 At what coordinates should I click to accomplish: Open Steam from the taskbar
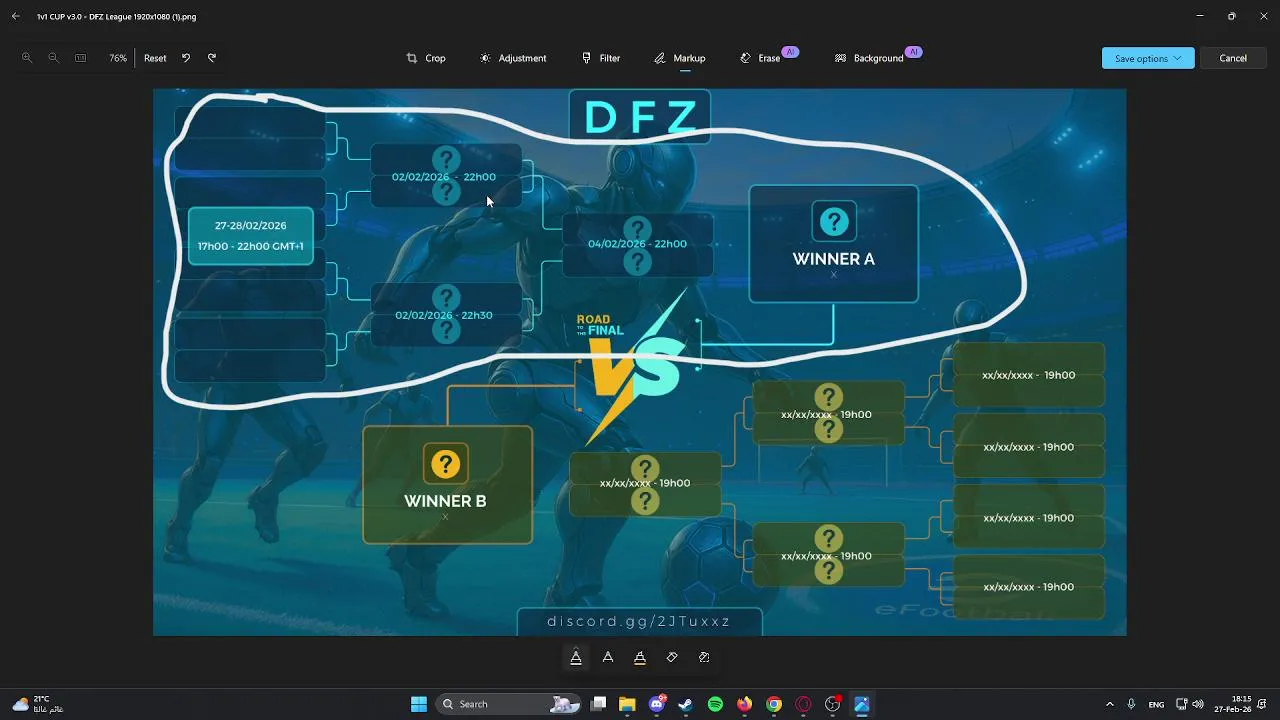686,704
